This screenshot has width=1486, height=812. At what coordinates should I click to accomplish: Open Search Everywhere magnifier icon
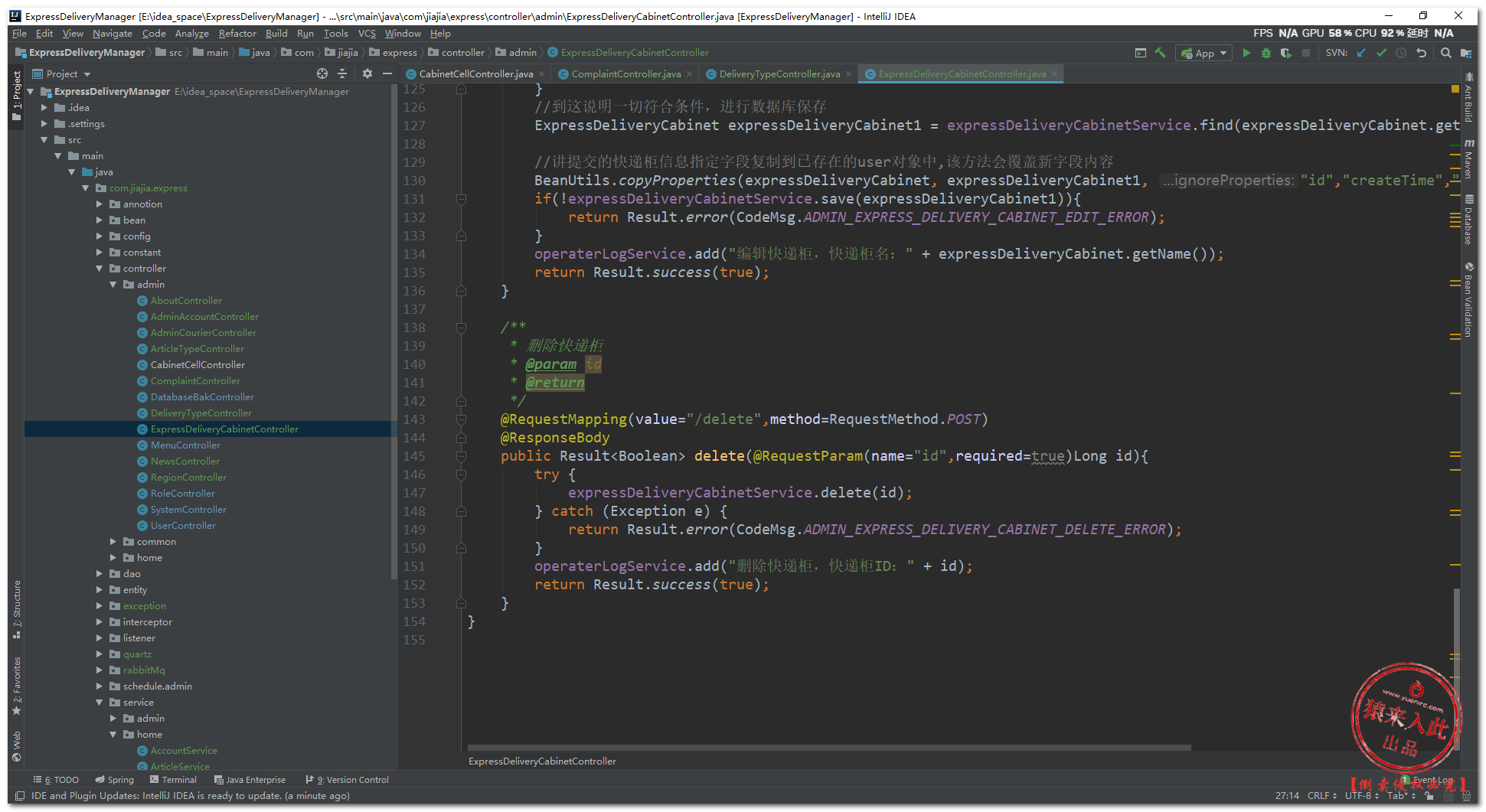pyautogui.click(x=1446, y=53)
